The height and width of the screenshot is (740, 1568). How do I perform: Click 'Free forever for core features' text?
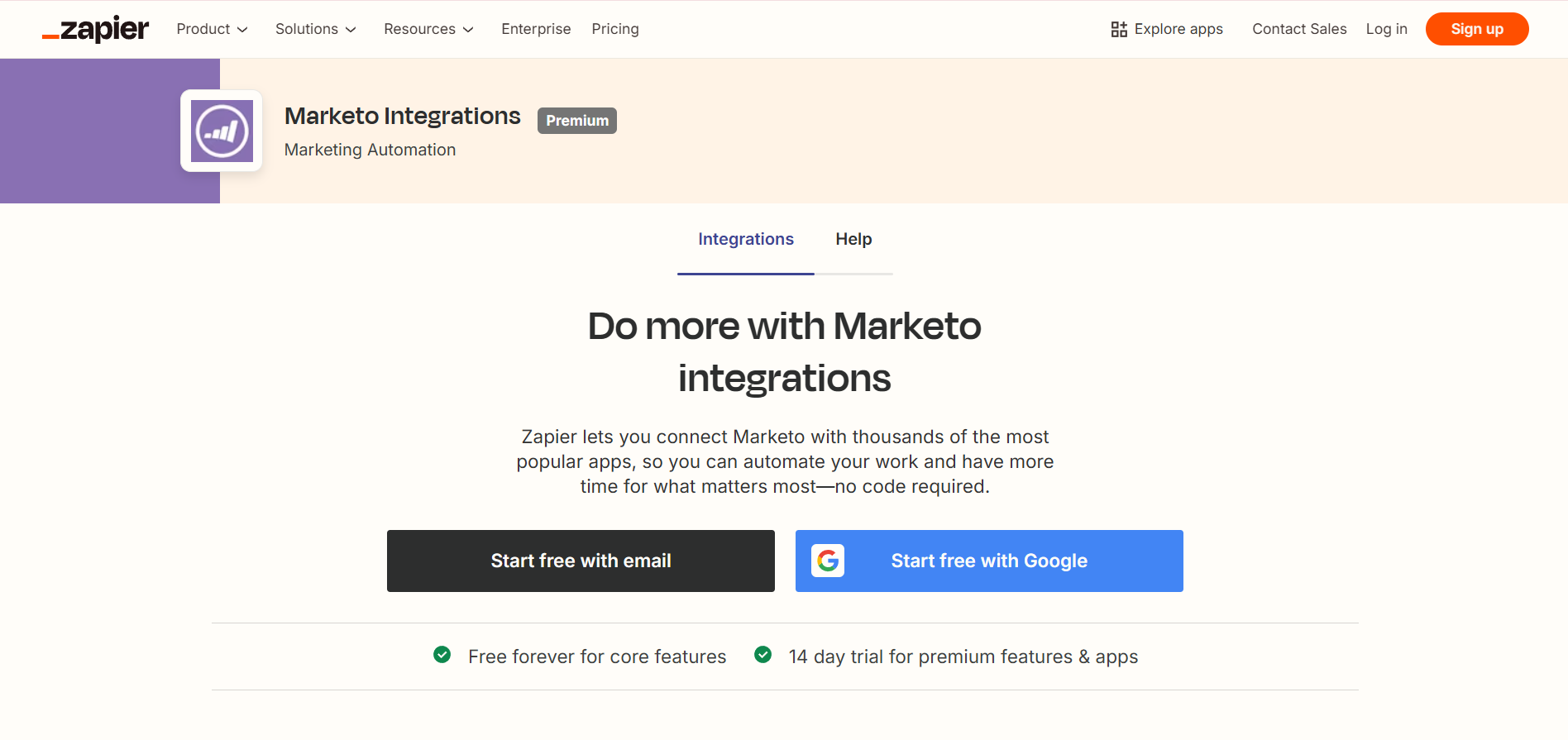point(597,656)
